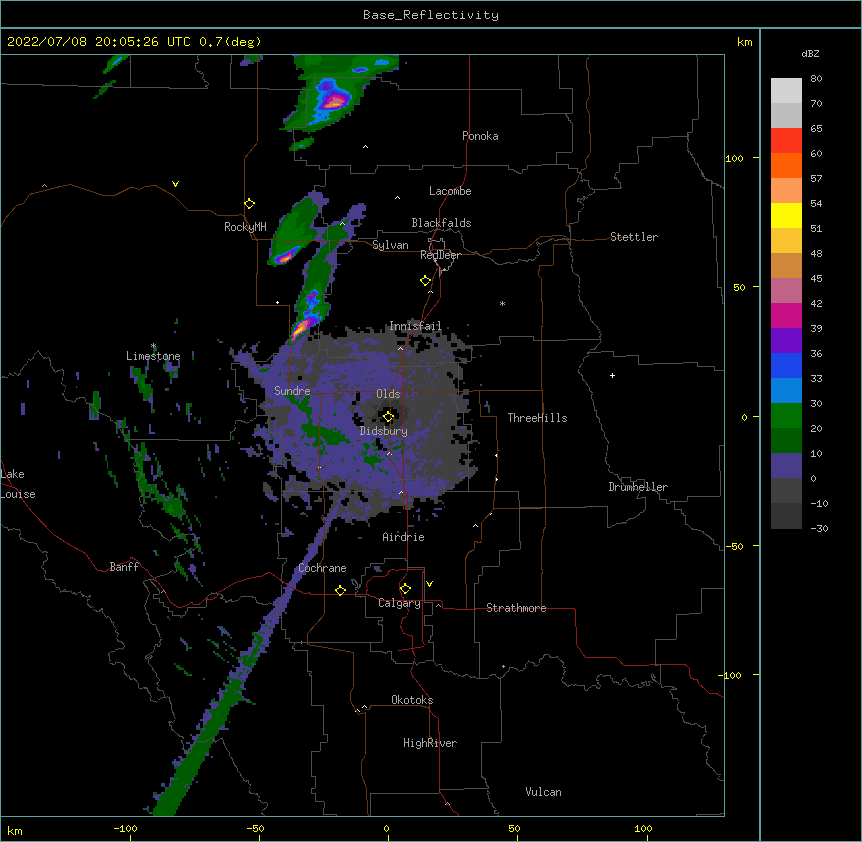Click the Okotoks label
This screenshot has width=862, height=842.
point(412,700)
